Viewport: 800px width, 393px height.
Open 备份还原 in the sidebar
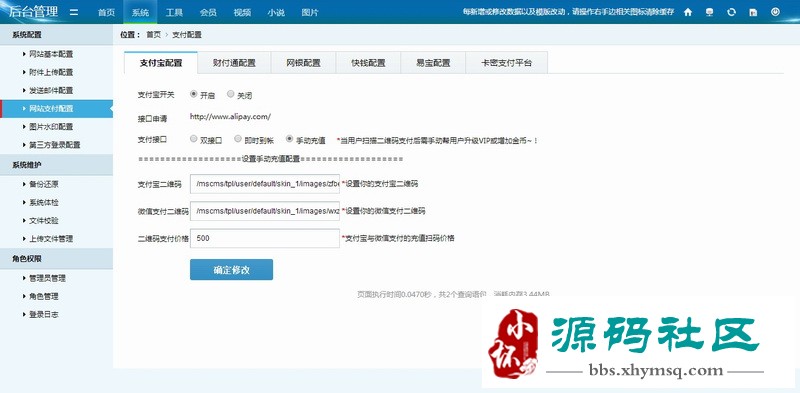pos(44,184)
